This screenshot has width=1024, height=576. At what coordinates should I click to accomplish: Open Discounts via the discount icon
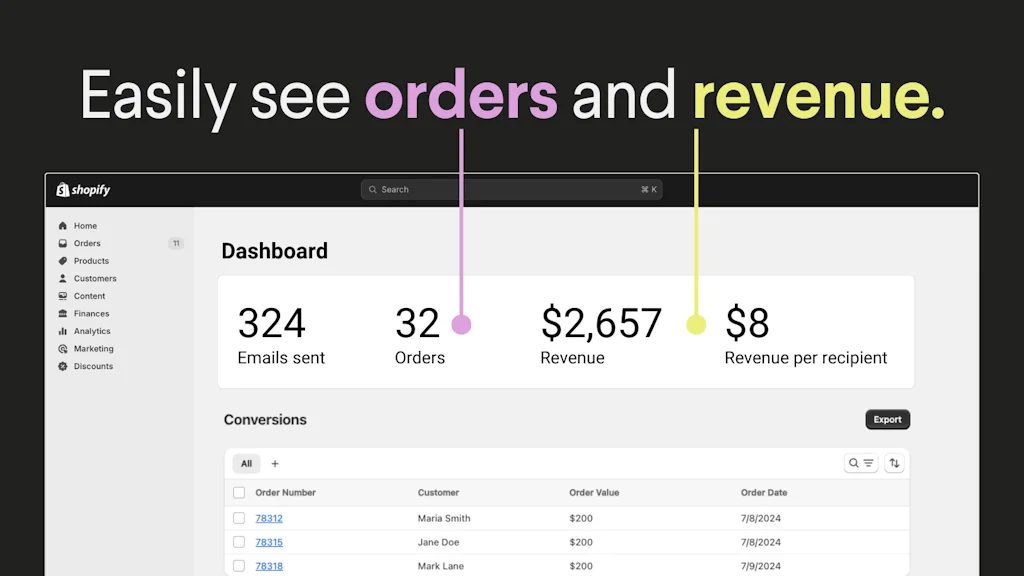click(63, 366)
